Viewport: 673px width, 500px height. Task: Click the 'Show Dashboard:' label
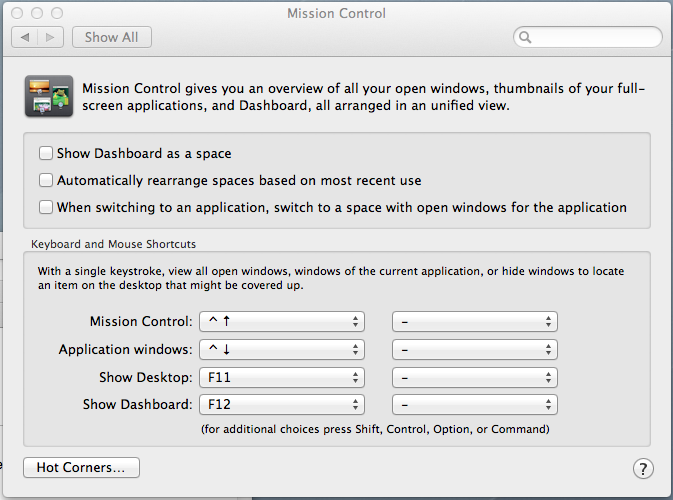click(x=137, y=404)
